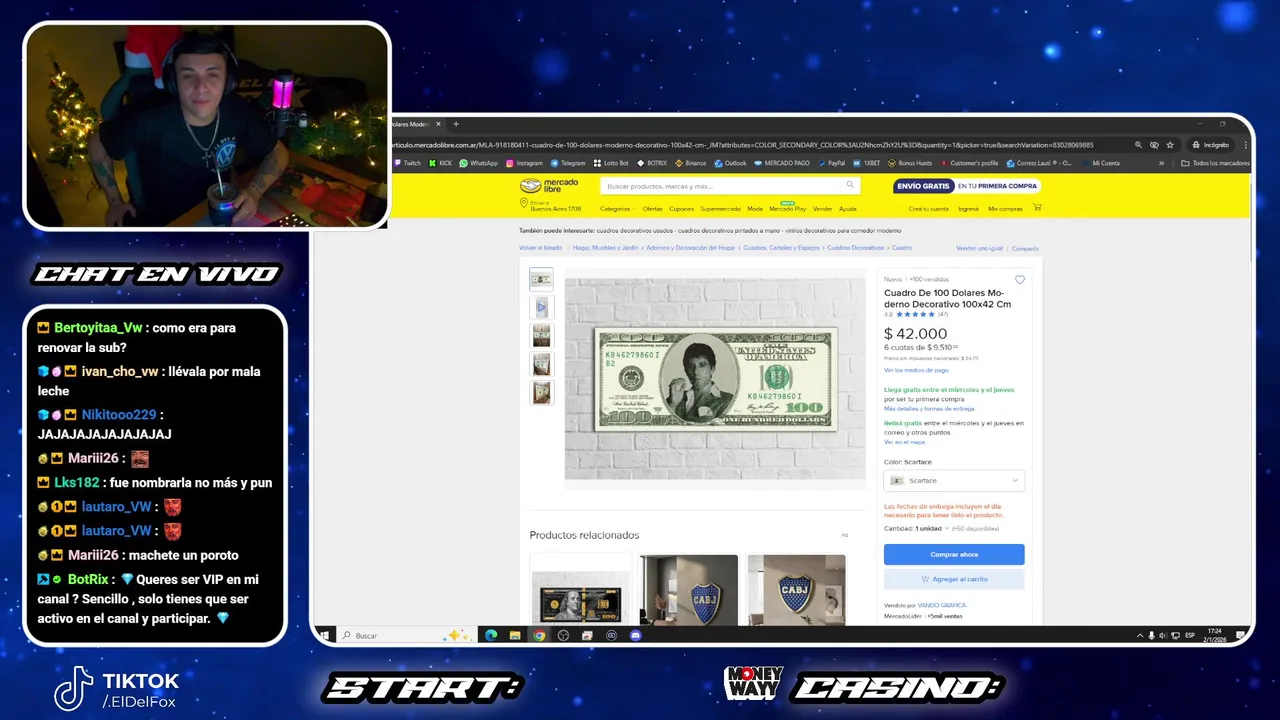Open the MERCADO PAGO bookmark
The image size is (1280, 720).
[781, 163]
